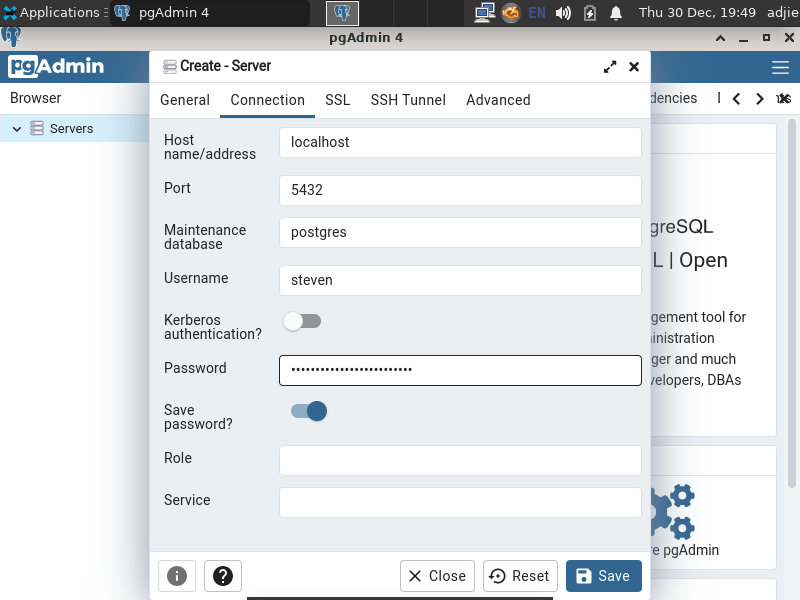
Task: Open the SSL tab
Action: point(338,100)
